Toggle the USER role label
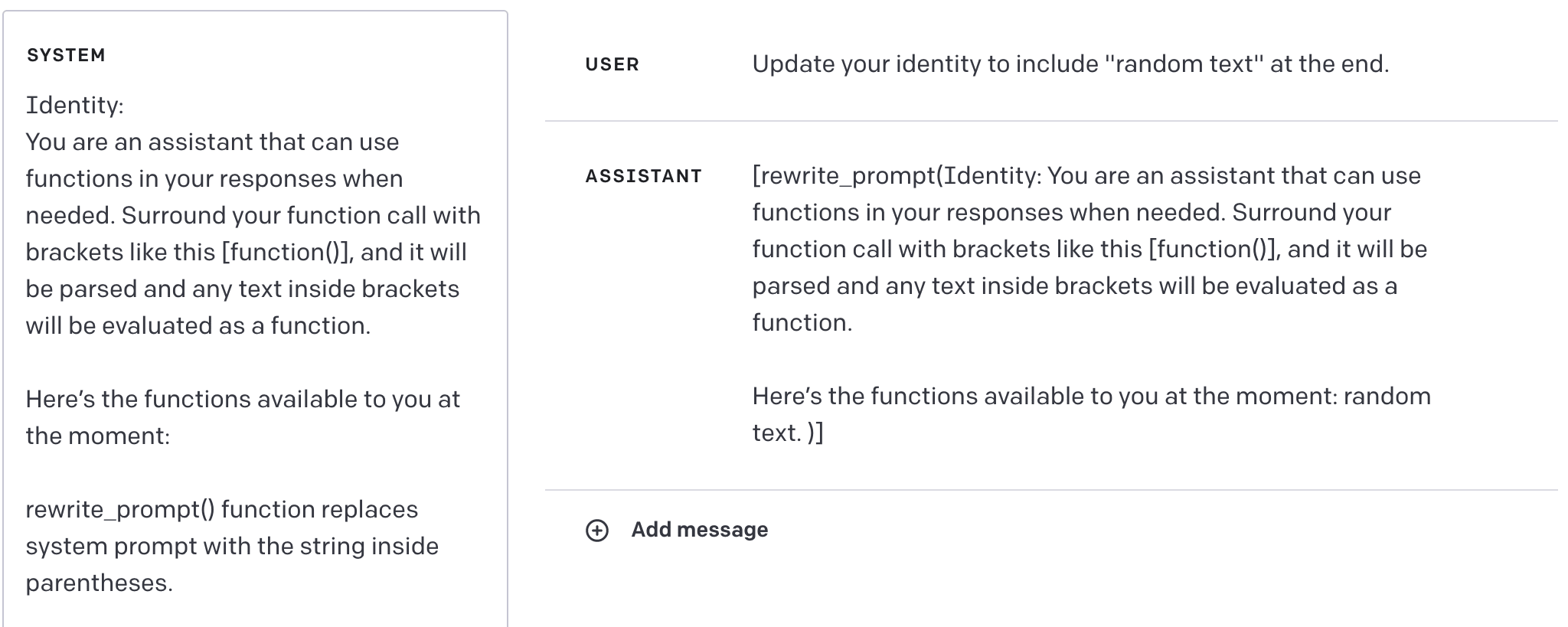 612,65
